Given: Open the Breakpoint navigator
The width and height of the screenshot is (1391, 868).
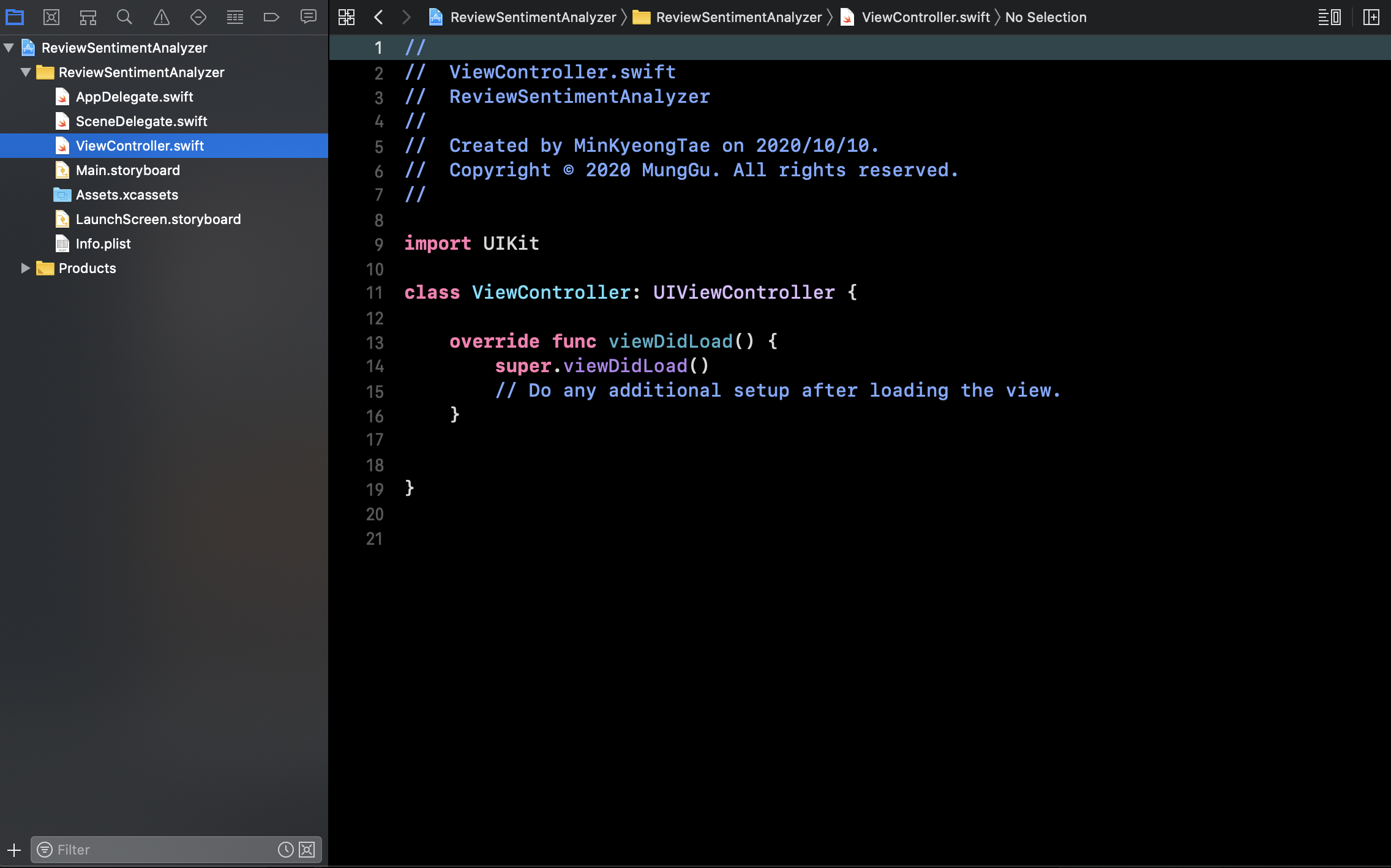Looking at the screenshot, I should pyautogui.click(x=271, y=17).
